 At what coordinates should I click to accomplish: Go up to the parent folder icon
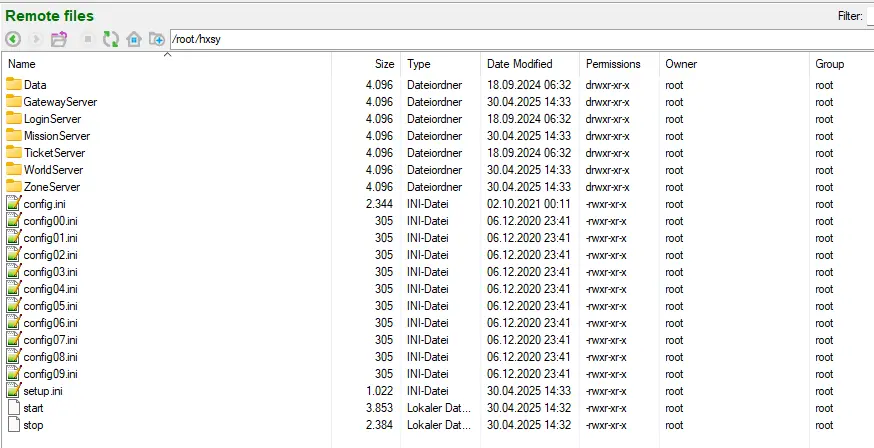59,39
